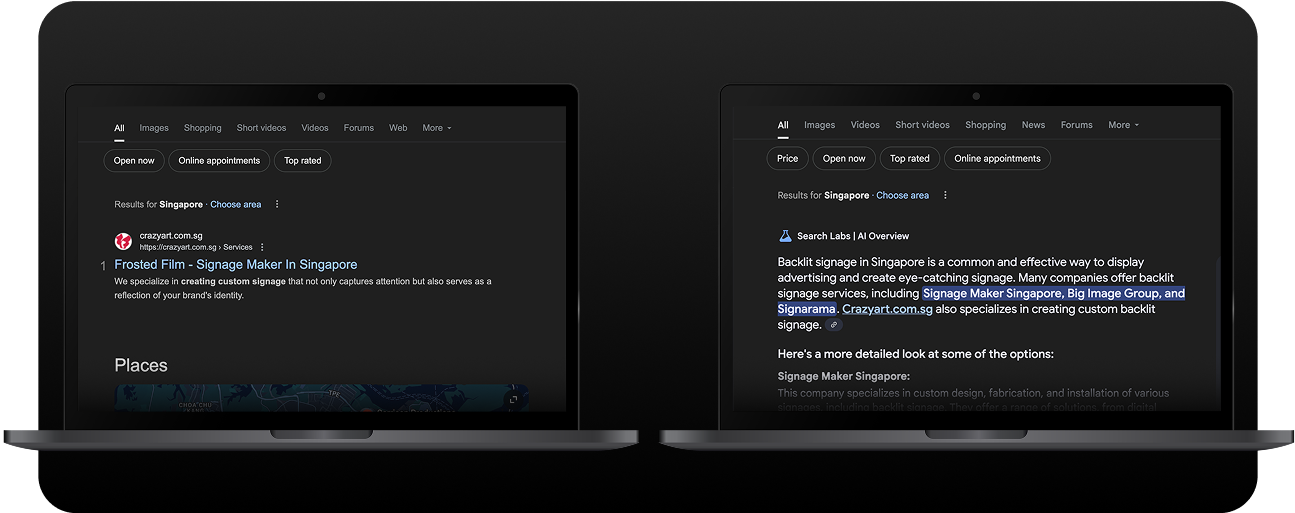Viewport: 1295px width, 513px height.
Task: Select the All tab on right laptop
Action: coord(783,125)
